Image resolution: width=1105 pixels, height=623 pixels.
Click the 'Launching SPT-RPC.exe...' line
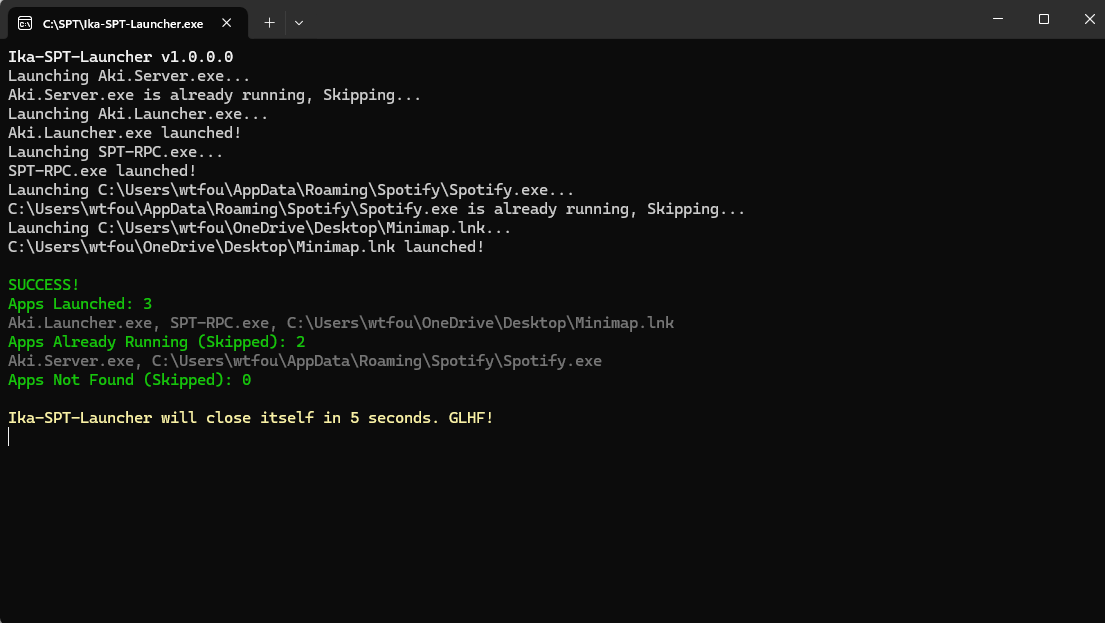[x=116, y=152]
